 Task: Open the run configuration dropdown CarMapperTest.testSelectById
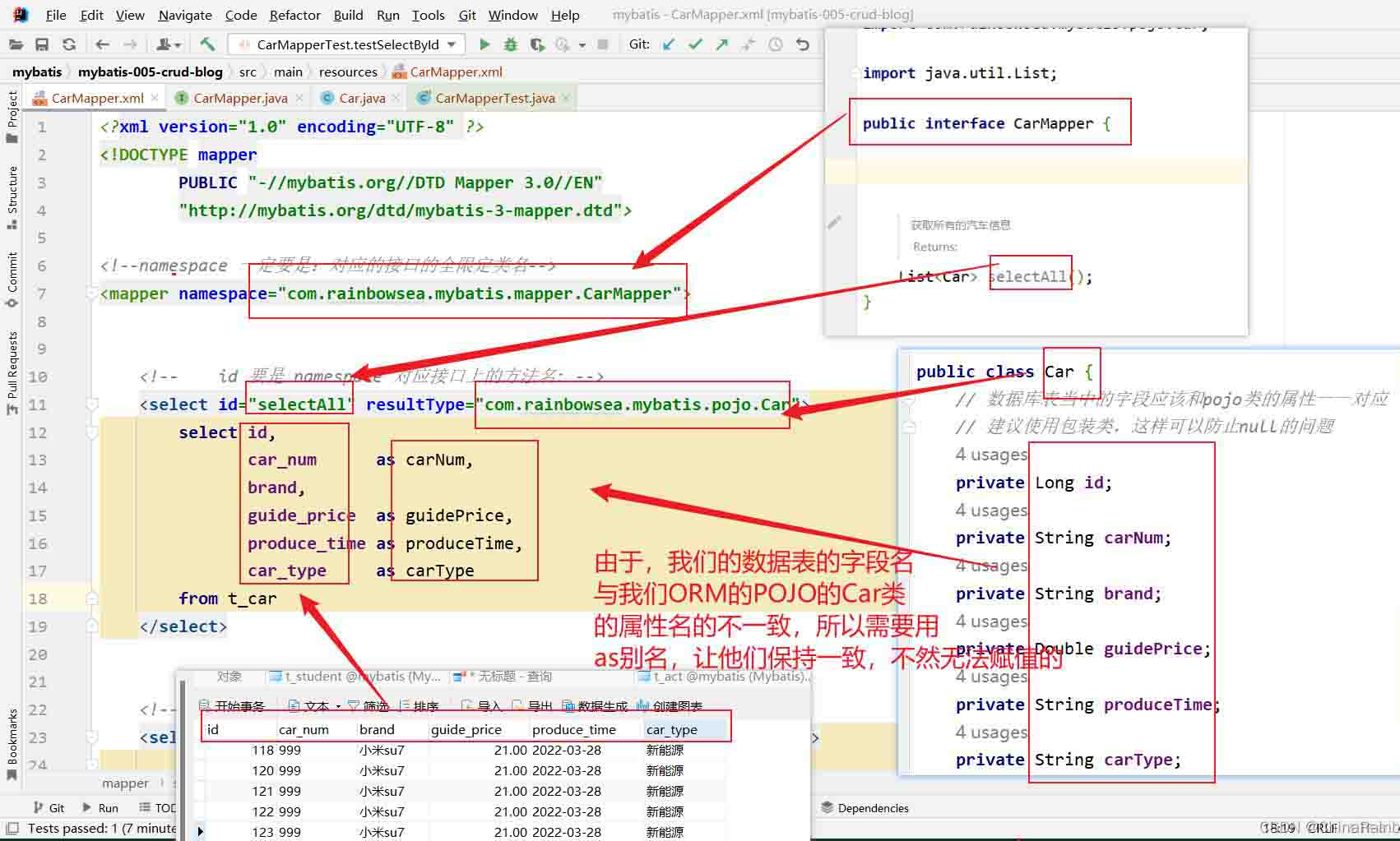pyautogui.click(x=347, y=44)
